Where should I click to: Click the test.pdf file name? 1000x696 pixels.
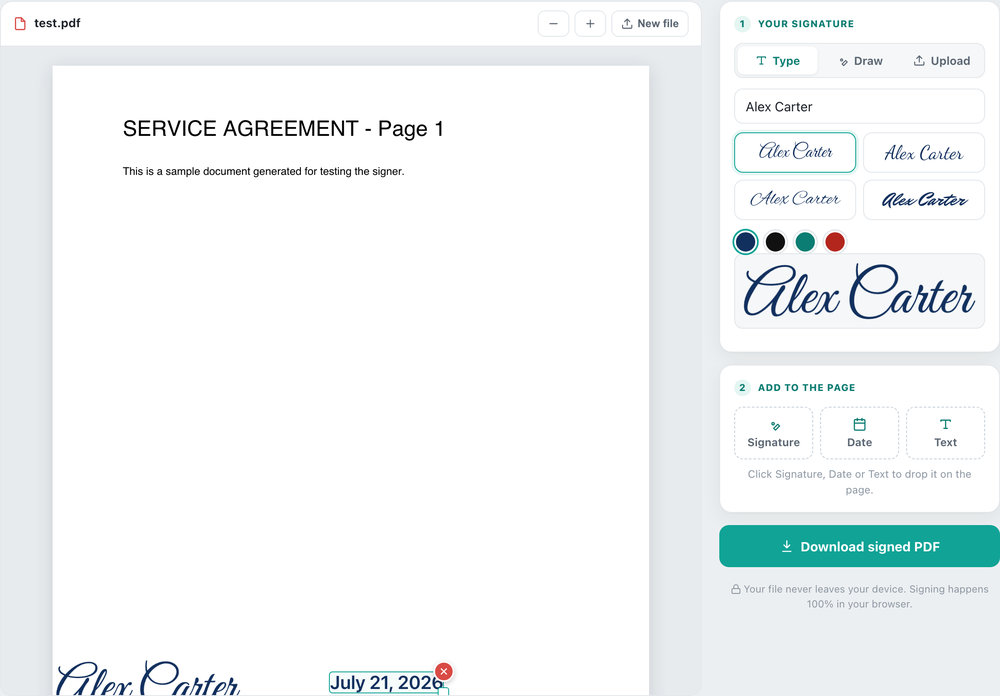coord(57,23)
